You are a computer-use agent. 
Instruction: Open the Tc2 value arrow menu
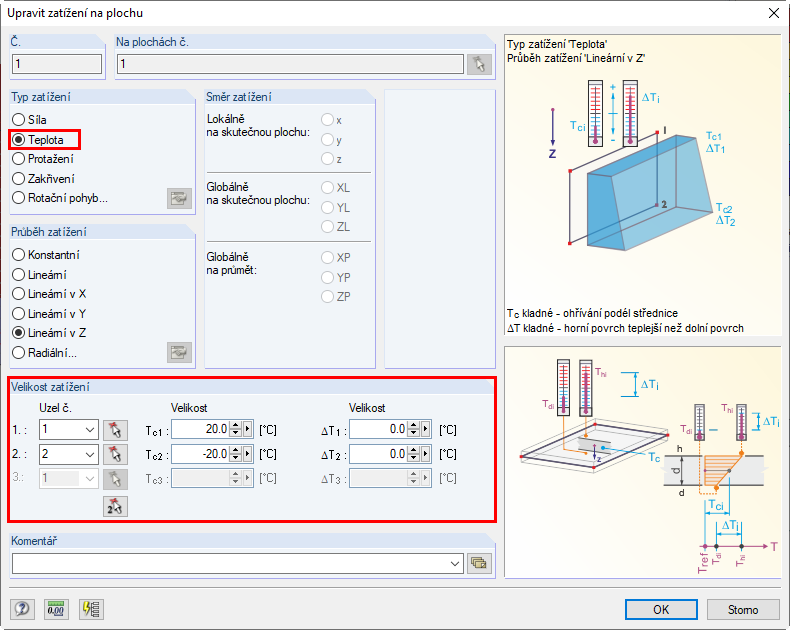pos(247,454)
